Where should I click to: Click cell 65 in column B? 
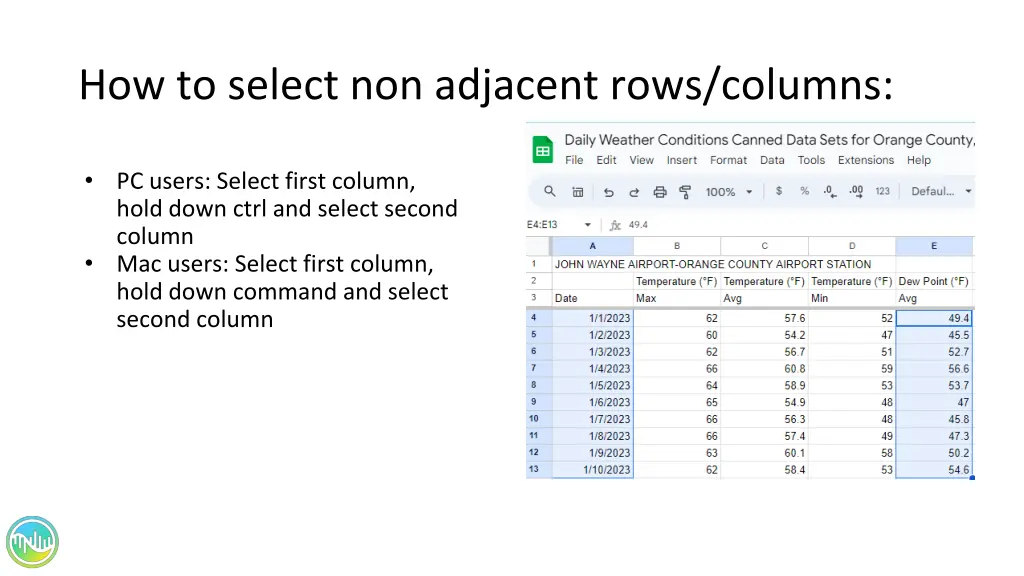(x=677, y=402)
